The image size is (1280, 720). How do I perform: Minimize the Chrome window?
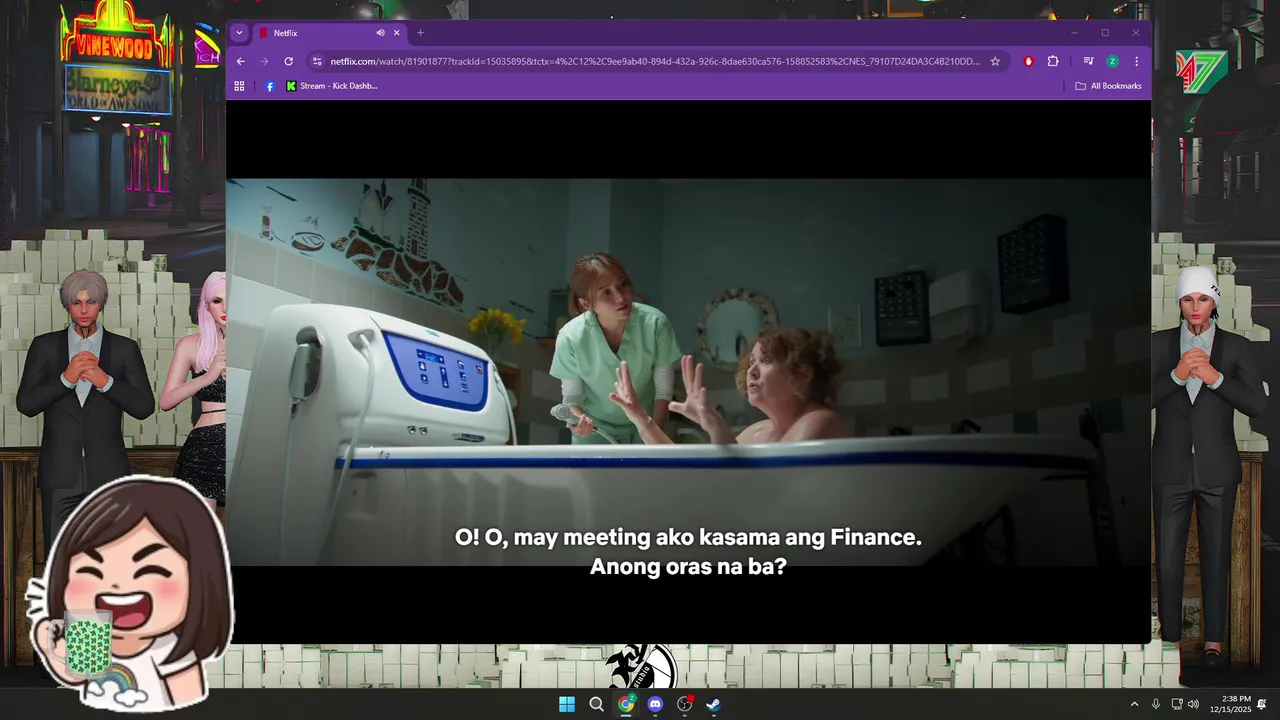[1074, 33]
